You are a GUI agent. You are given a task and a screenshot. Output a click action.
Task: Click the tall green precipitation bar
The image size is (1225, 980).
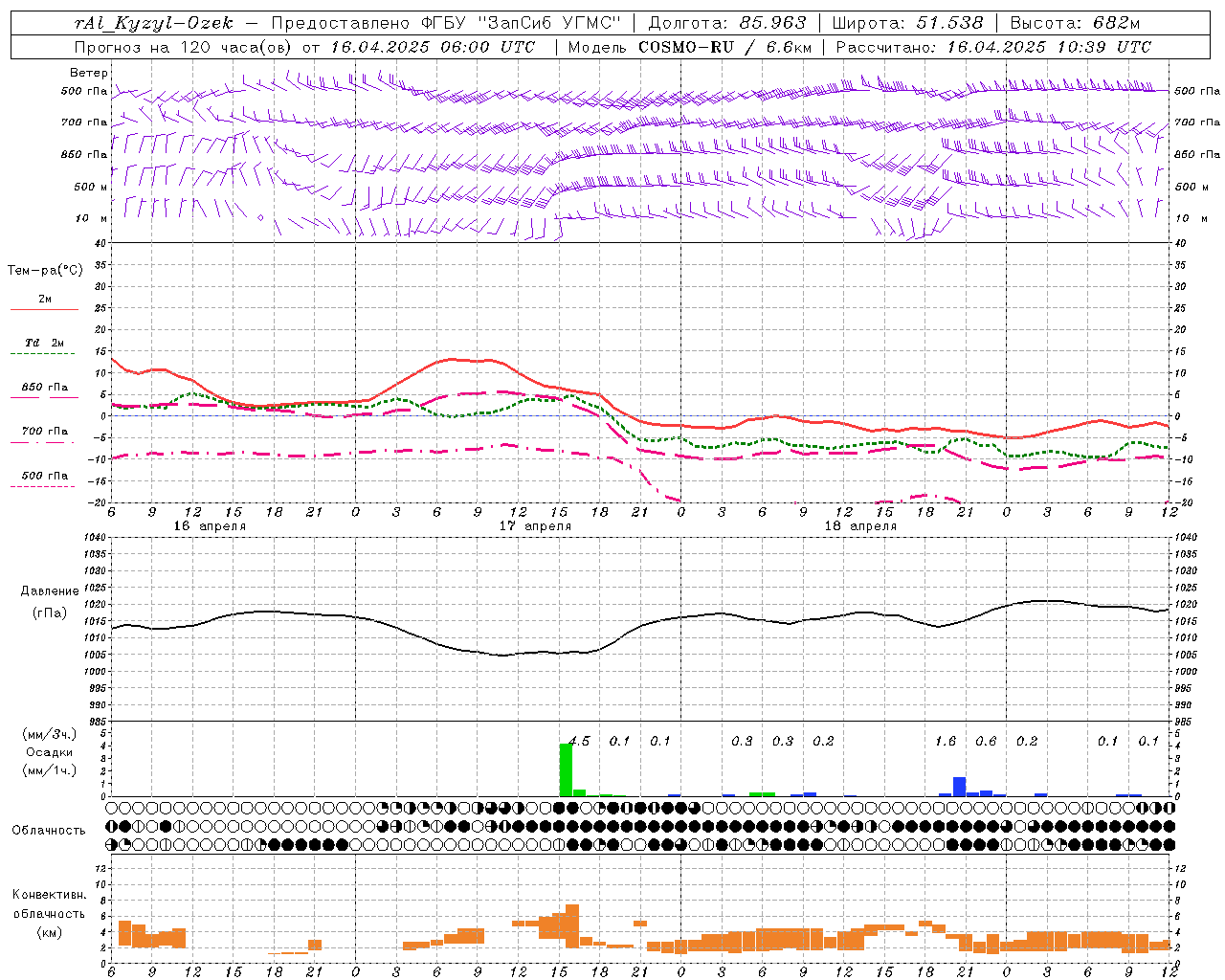(x=566, y=769)
